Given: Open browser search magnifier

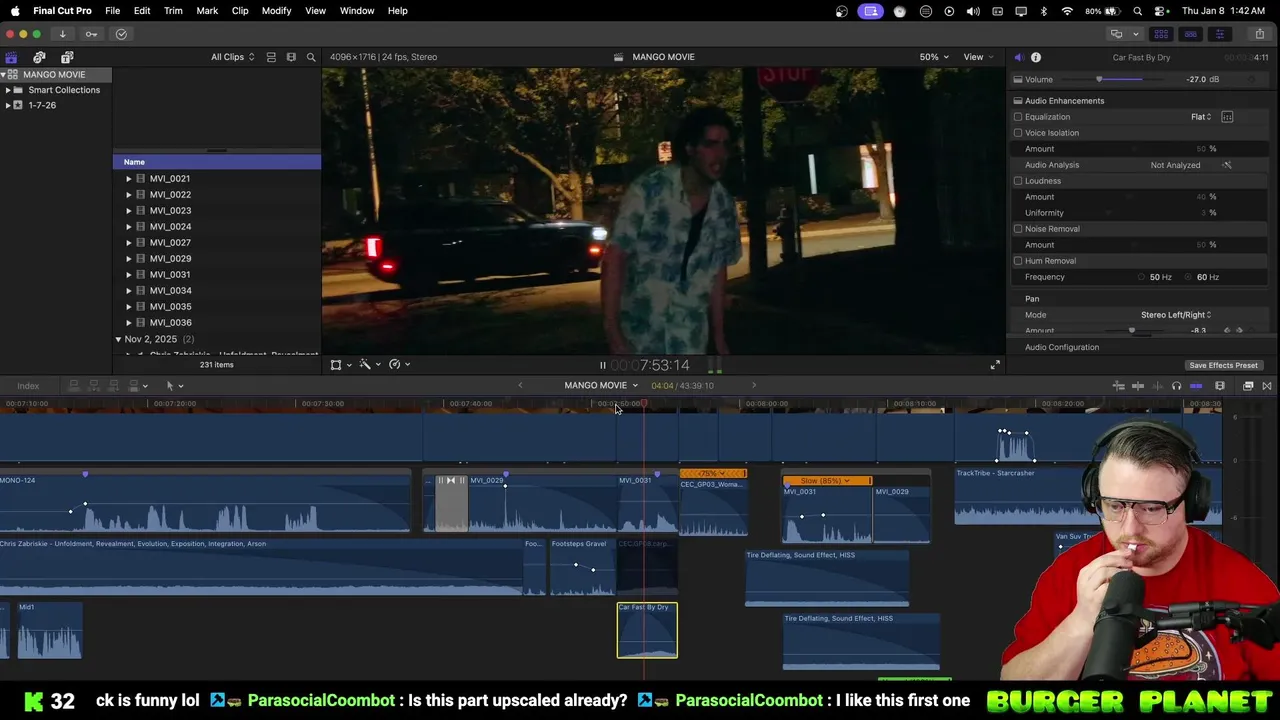Looking at the screenshot, I should click(x=311, y=57).
